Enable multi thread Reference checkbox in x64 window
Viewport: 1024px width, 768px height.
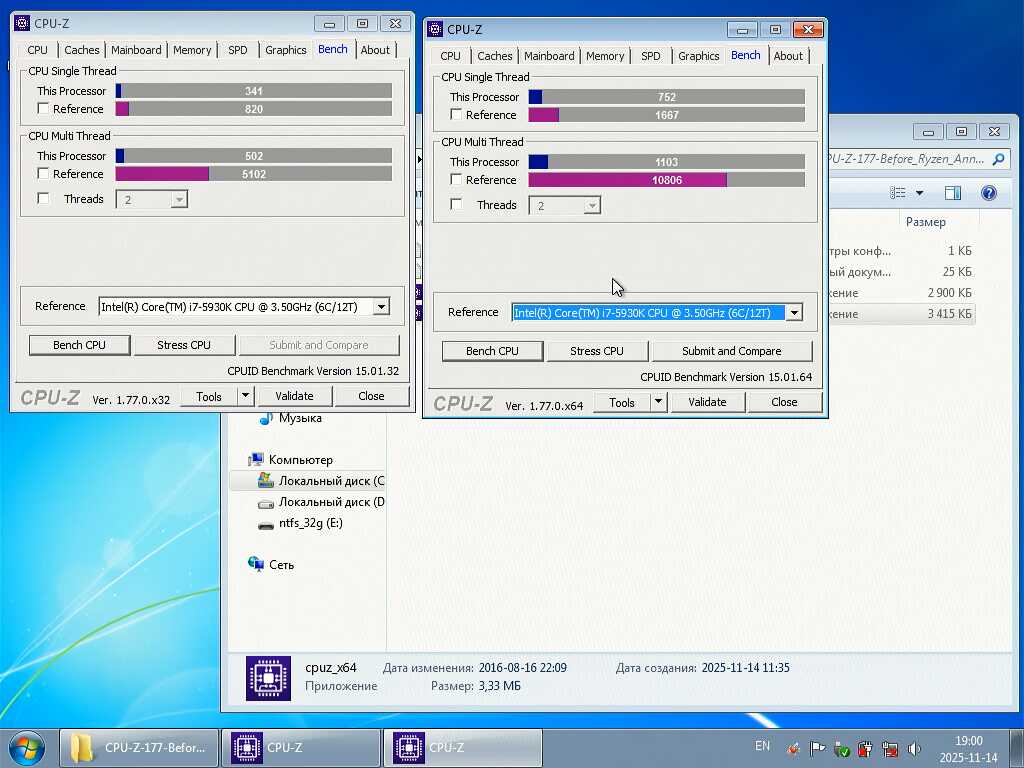(x=456, y=180)
